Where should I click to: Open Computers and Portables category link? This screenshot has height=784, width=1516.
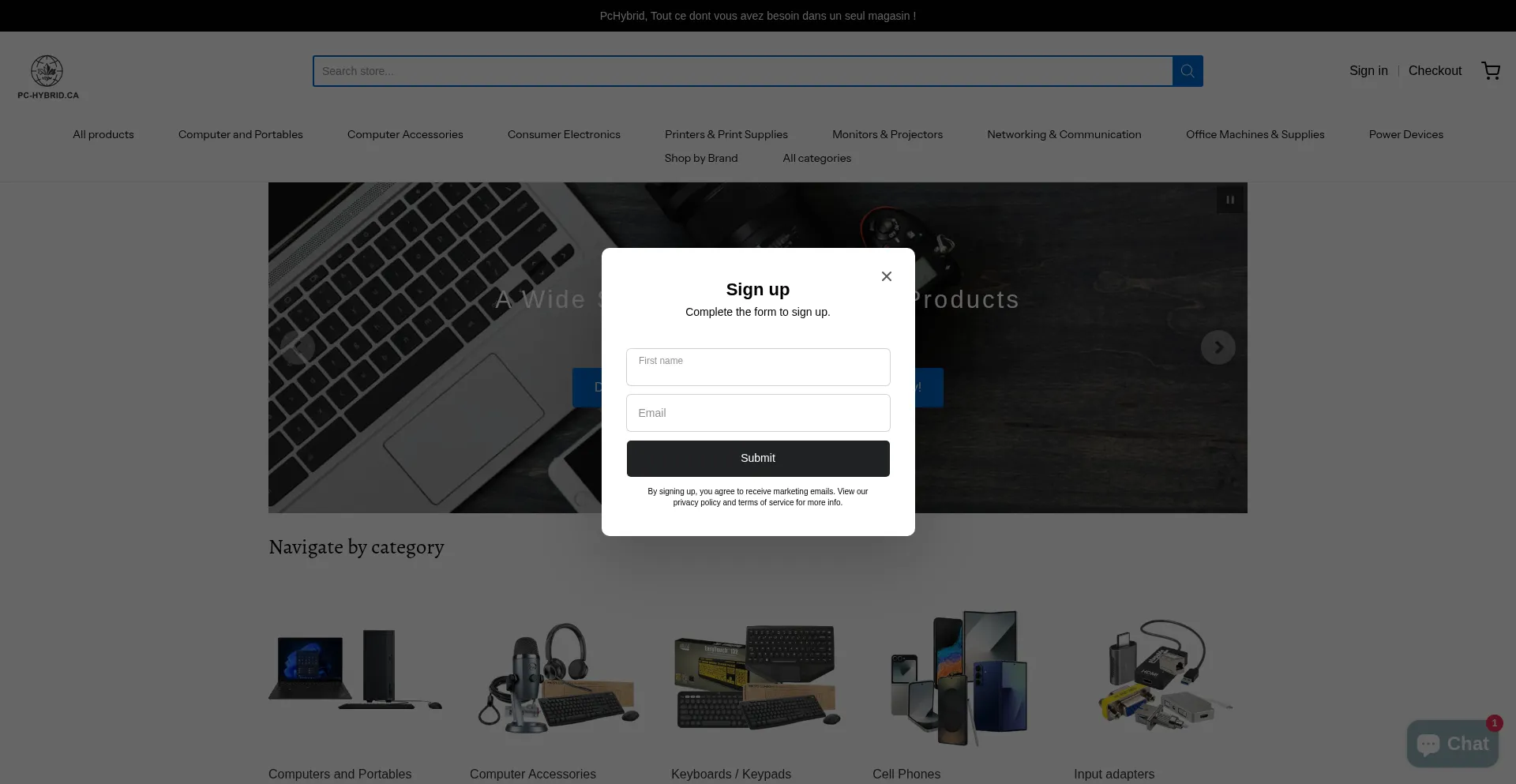coord(340,775)
